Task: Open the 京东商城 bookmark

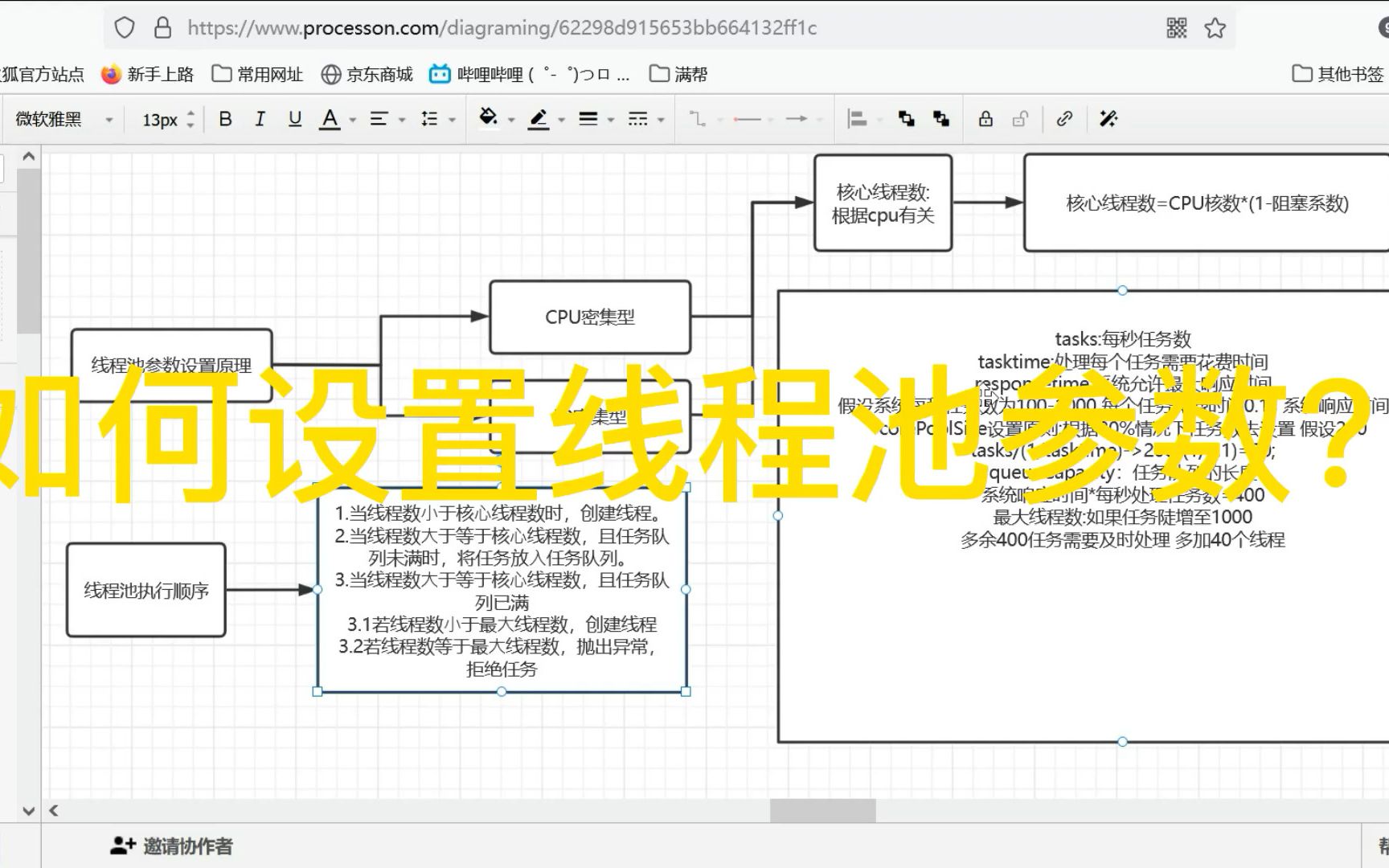Action: pyautogui.click(x=367, y=74)
